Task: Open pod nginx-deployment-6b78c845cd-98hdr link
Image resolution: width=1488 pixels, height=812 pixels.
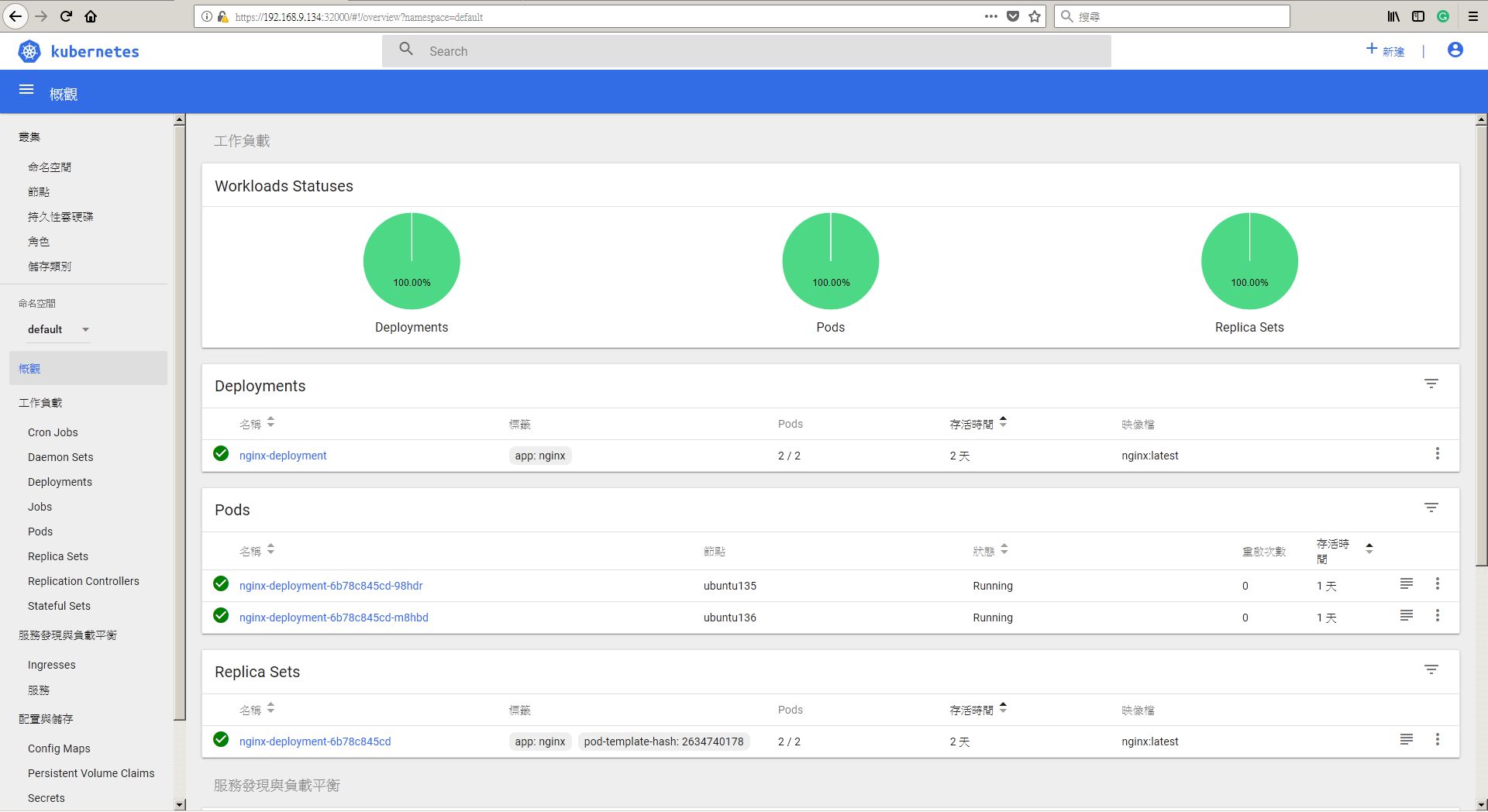Action: pos(331,586)
